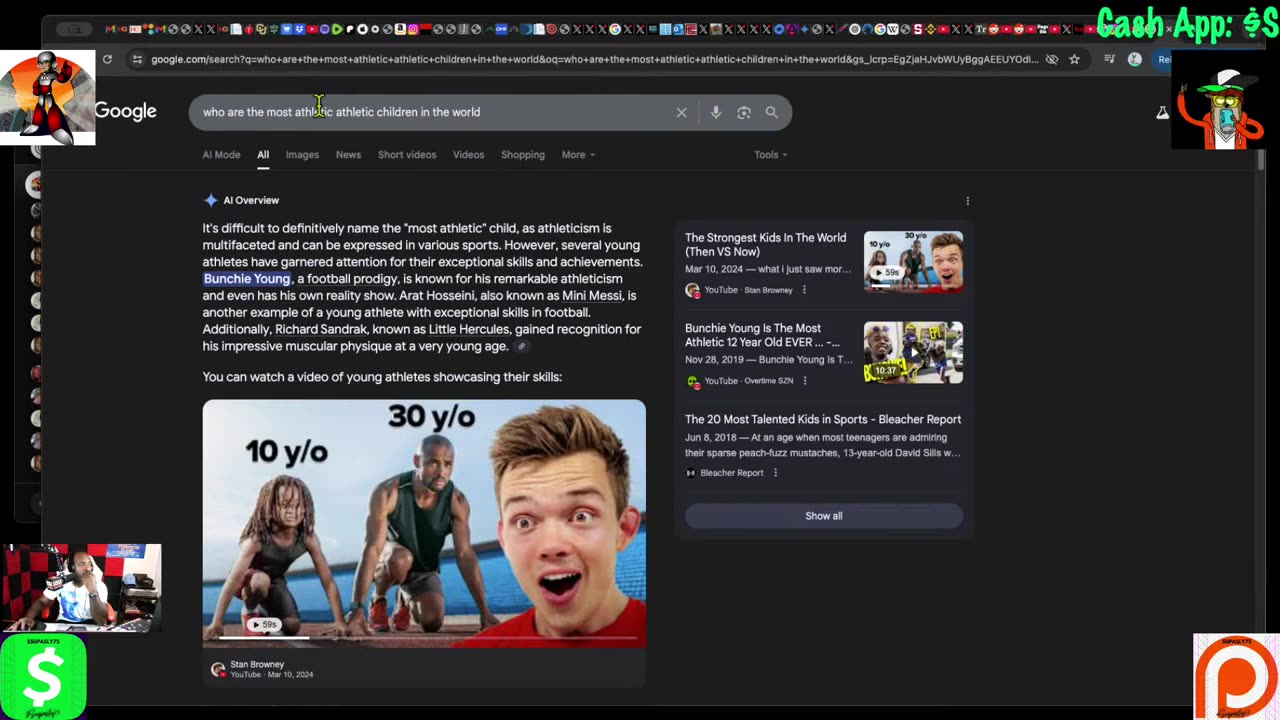Open the Short videos tab
Screen dimensions: 1280x720
pyautogui.click(x=407, y=155)
